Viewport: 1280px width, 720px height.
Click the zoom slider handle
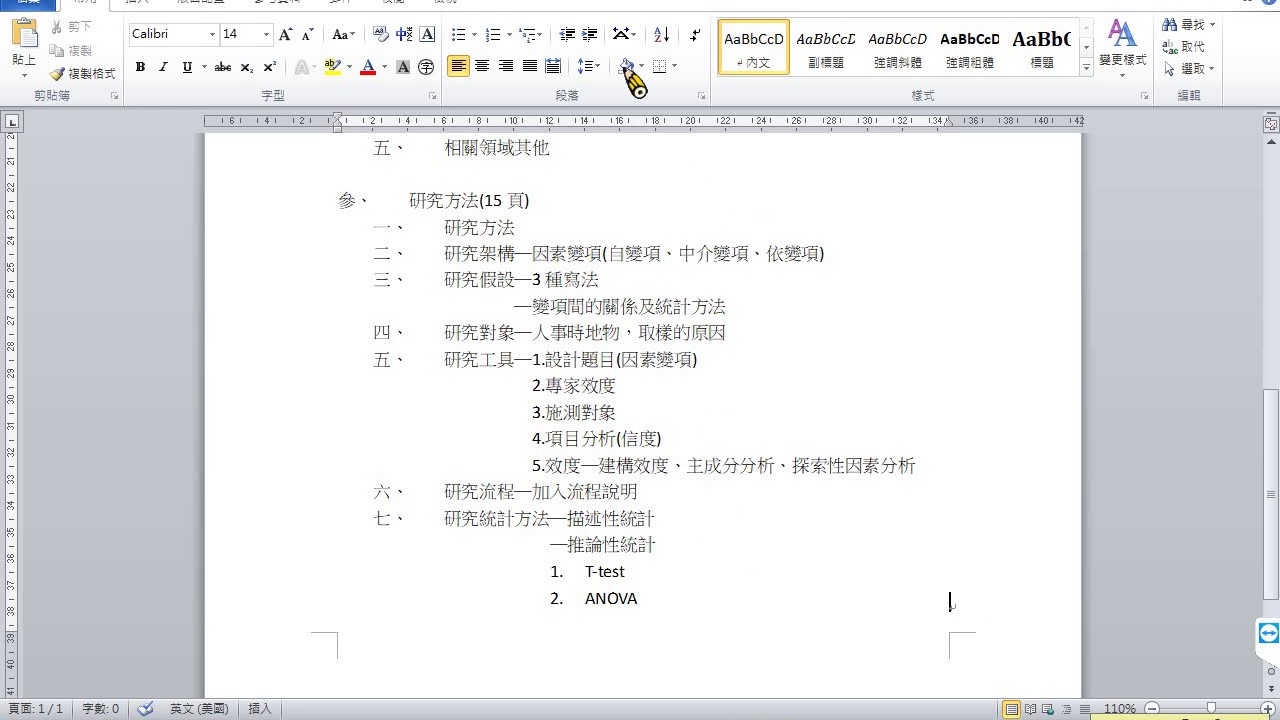[1211, 708]
